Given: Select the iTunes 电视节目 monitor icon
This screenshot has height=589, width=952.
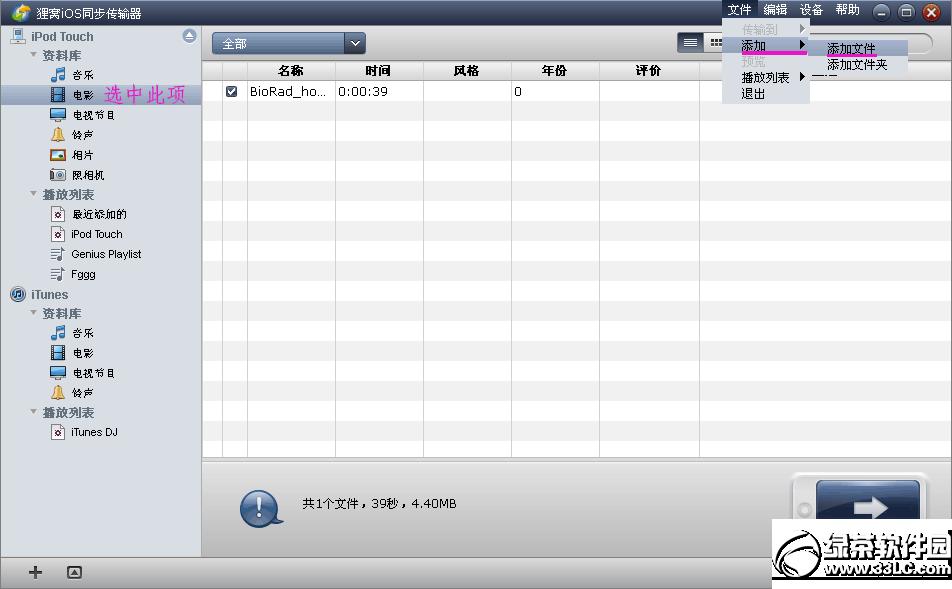Looking at the screenshot, I should click(x=58, y=372).
